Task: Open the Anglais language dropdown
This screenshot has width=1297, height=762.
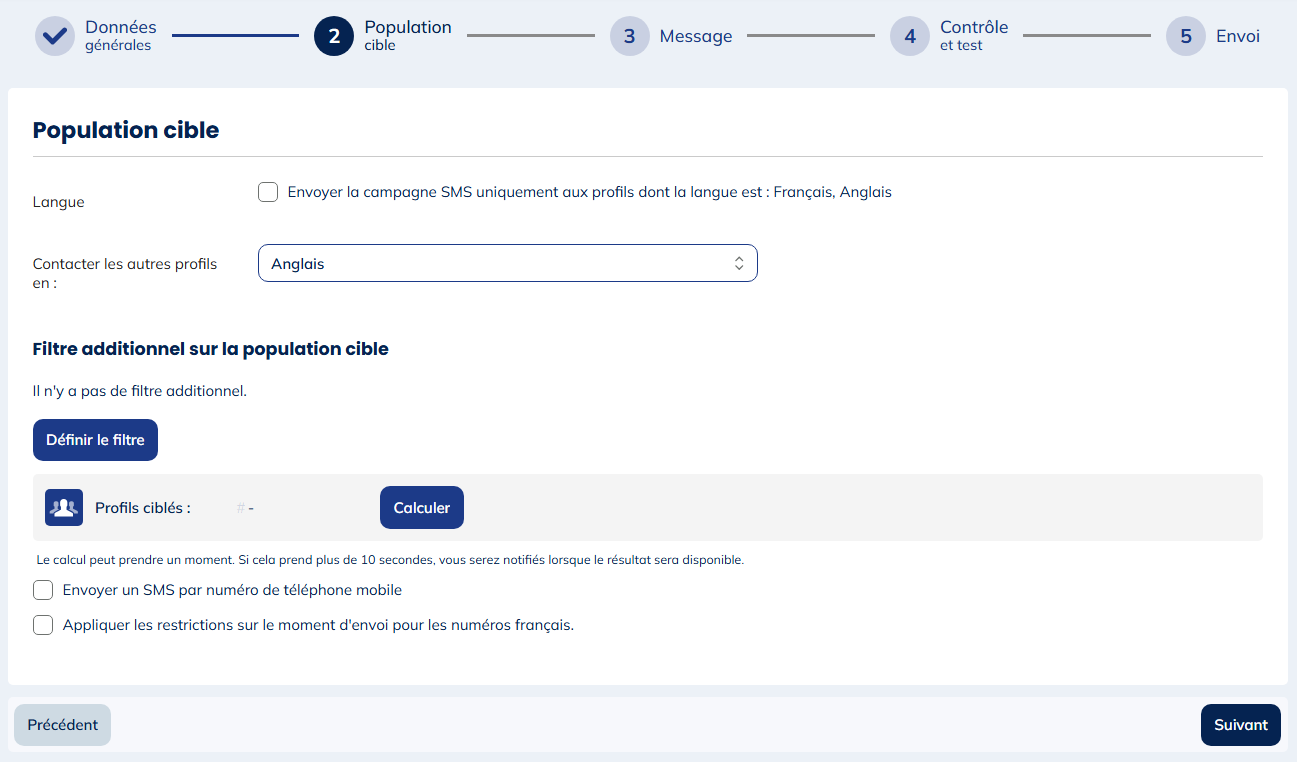Action: tap(507, 264)
